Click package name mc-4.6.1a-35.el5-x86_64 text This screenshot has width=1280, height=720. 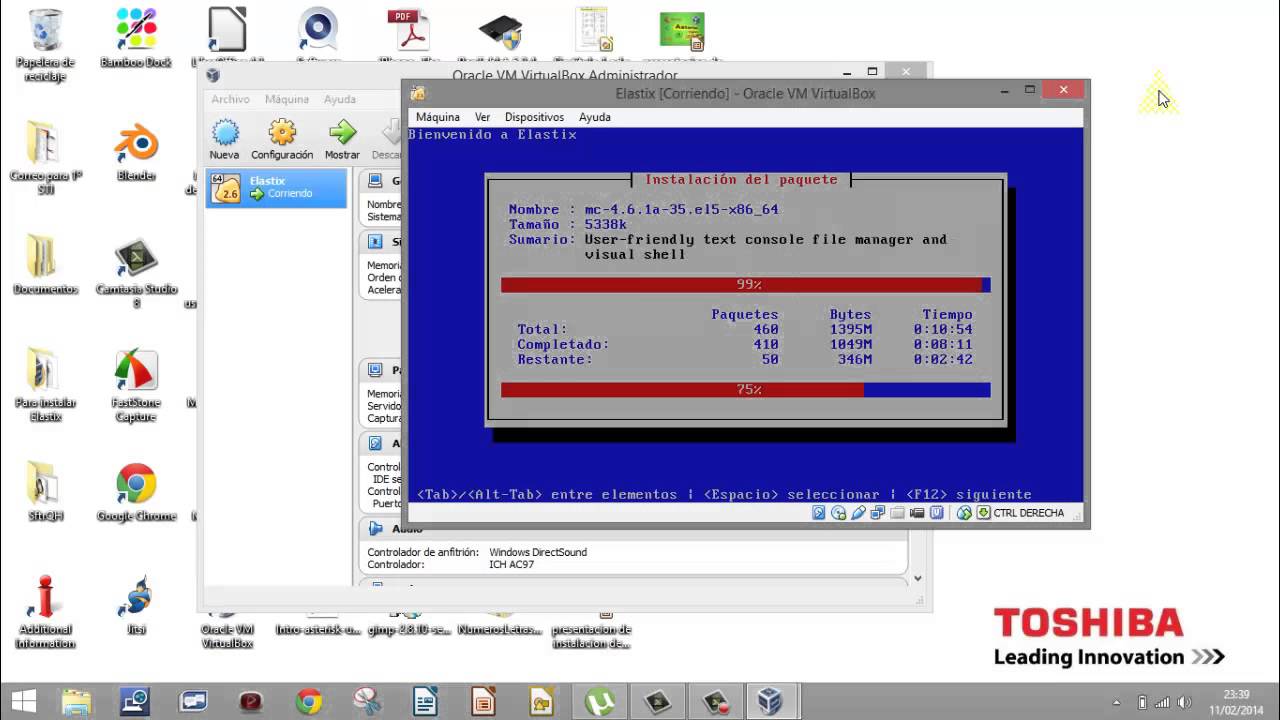(x=681, y=210)
